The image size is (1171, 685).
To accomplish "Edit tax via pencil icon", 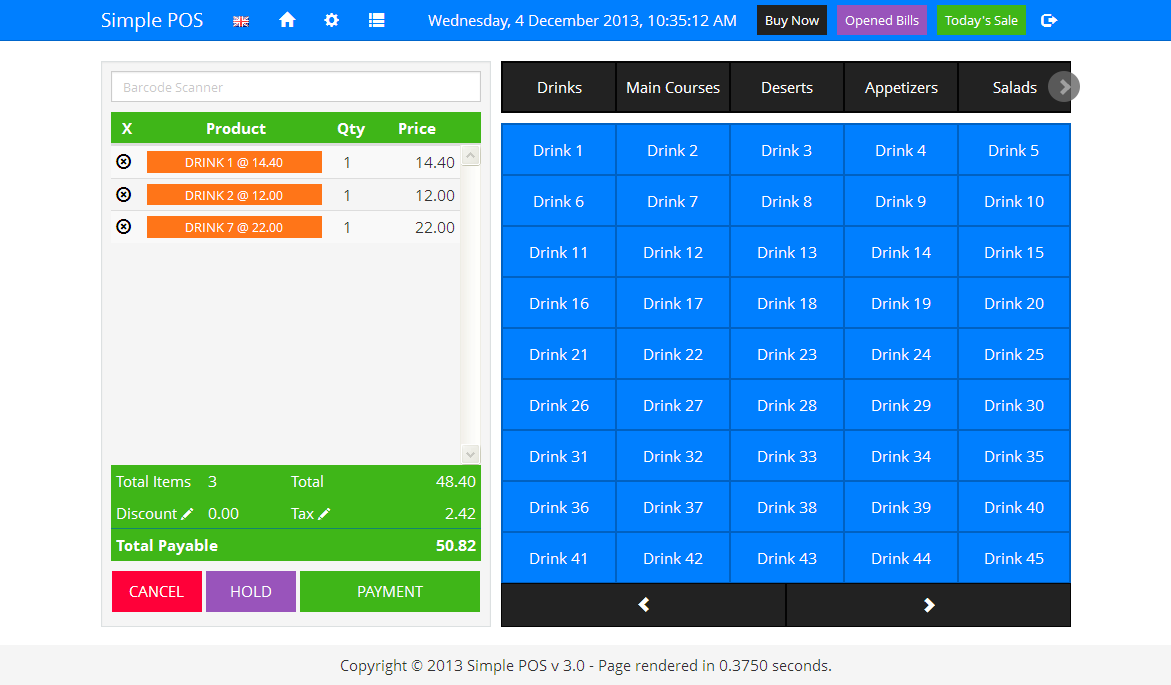I will click(324, 513).
